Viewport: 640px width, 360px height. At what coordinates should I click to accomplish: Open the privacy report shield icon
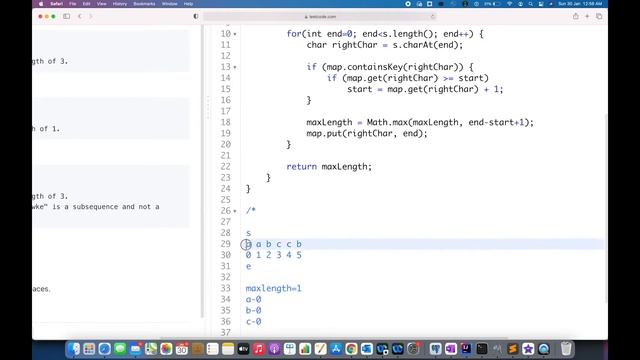[196, 16]
